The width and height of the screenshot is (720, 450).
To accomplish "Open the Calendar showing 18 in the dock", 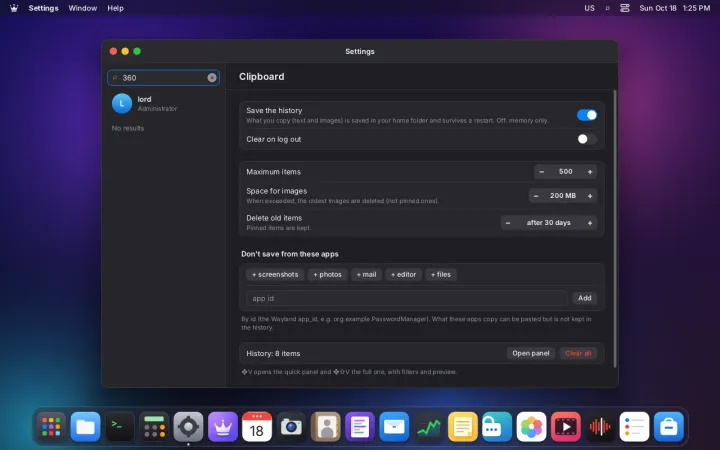I will [x=257, y=427].
